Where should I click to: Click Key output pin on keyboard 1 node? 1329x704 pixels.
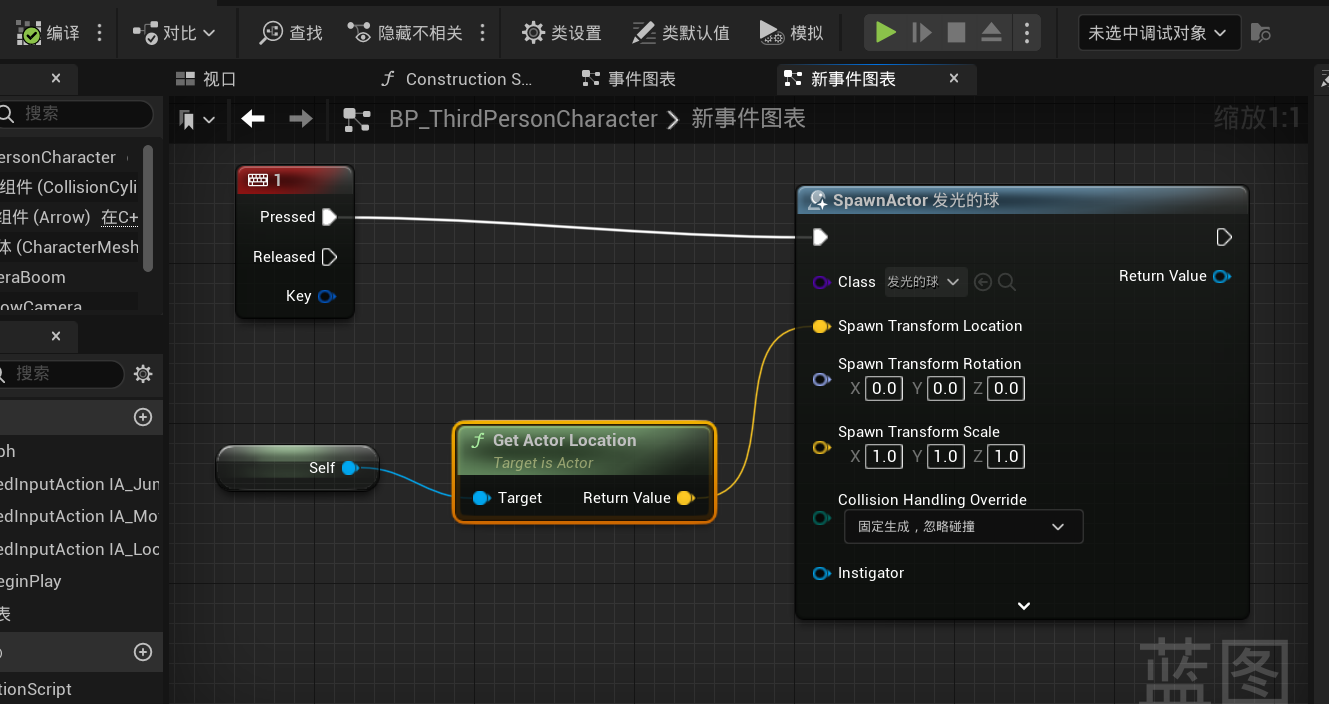tap(326, 296)
